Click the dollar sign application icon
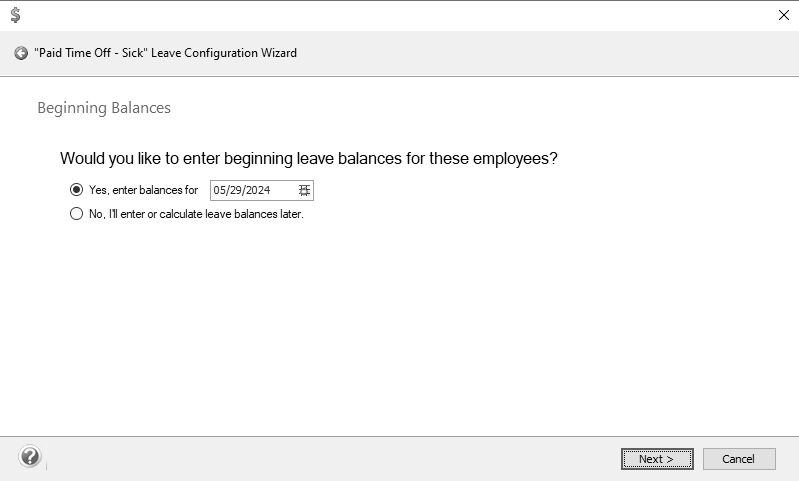 tap(15, 15)
